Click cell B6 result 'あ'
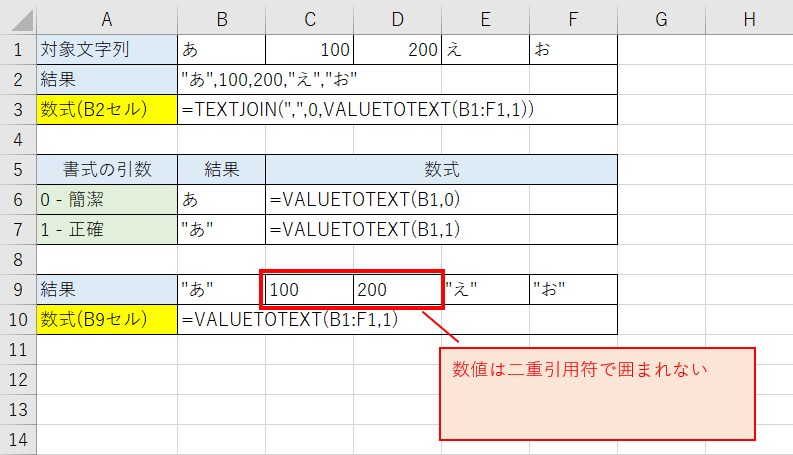 tap(222, 199)
